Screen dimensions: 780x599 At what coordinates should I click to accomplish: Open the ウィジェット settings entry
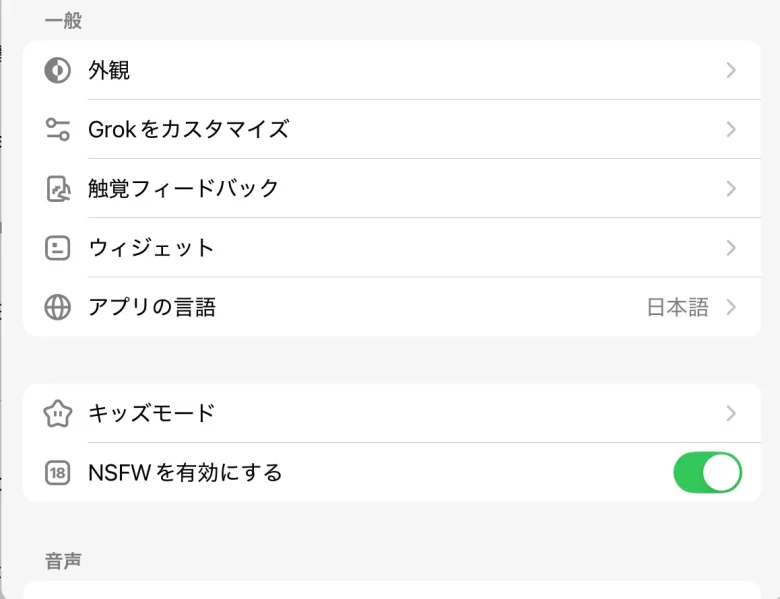[151, 247]
